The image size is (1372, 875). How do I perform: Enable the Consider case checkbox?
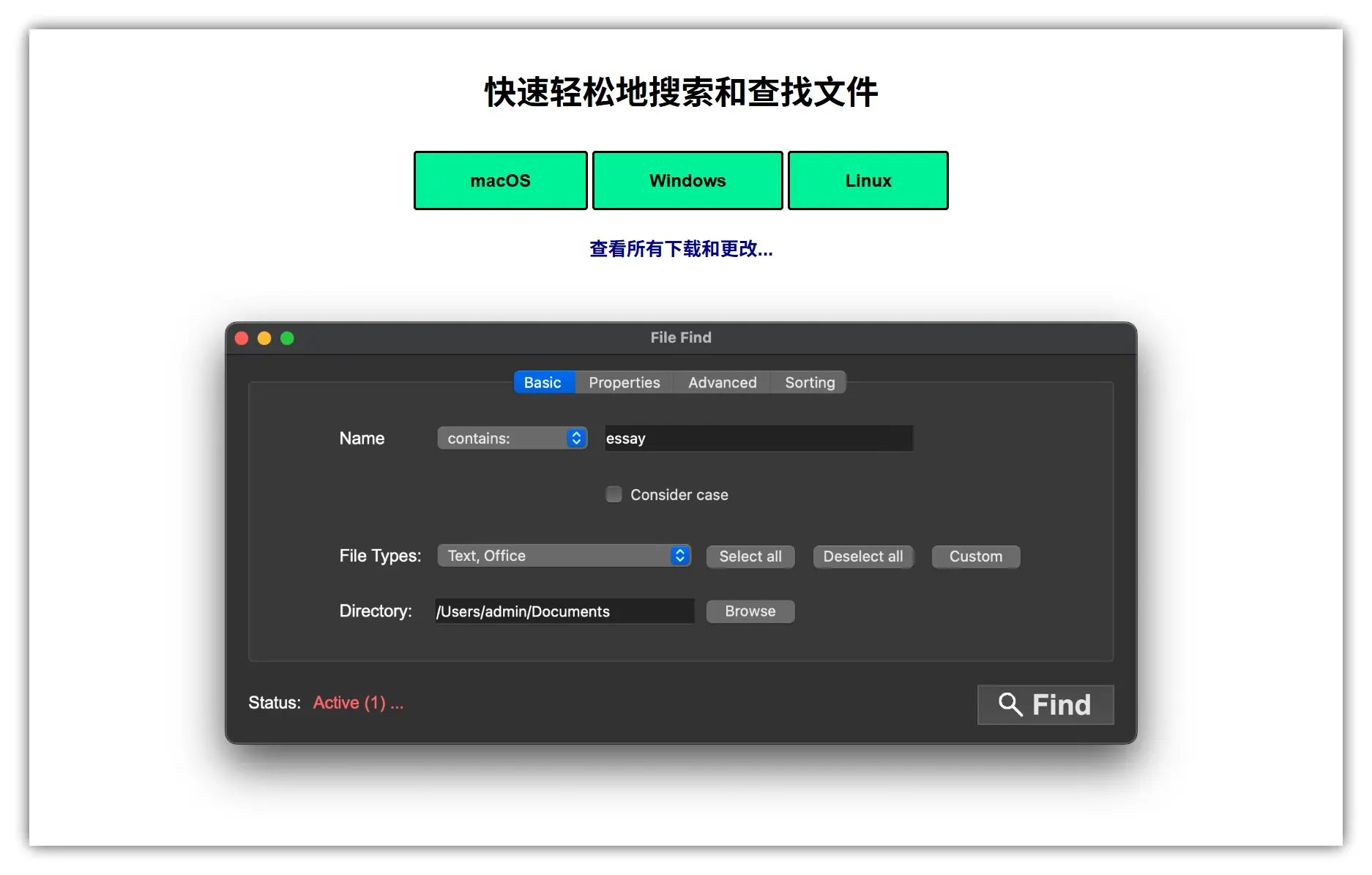coord(614,494)
